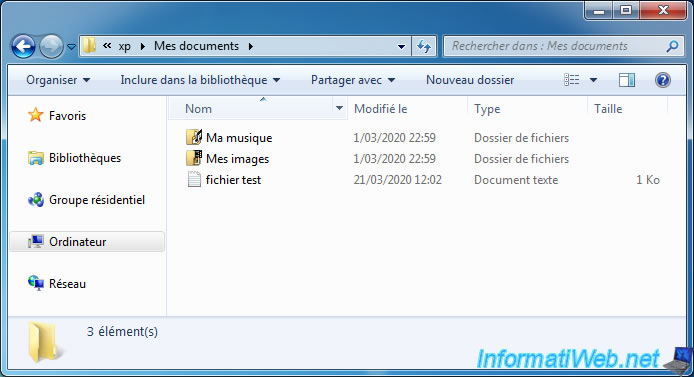This screenshot has height=377, width=694.
Task: Click the Document texte type cell
Action: click(516, 180)
